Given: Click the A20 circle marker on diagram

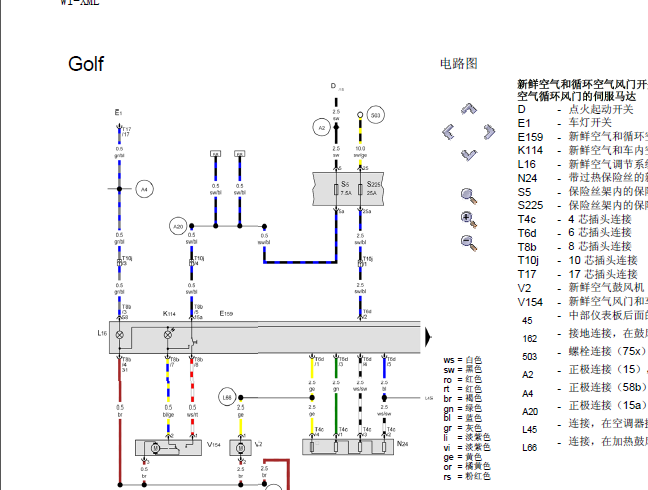Looking at the screenshot, I should (178, 226).
